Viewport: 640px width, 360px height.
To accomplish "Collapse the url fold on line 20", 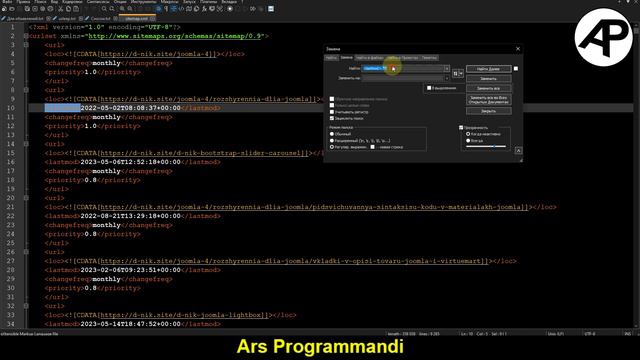I will click(26, 198).
